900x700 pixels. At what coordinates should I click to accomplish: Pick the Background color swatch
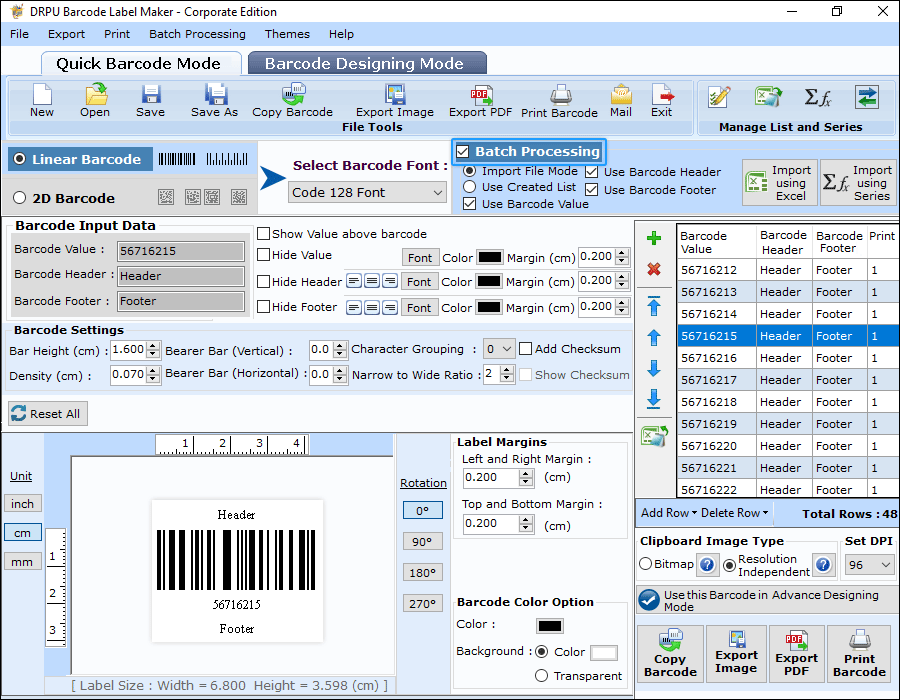[x=604, y=653]
